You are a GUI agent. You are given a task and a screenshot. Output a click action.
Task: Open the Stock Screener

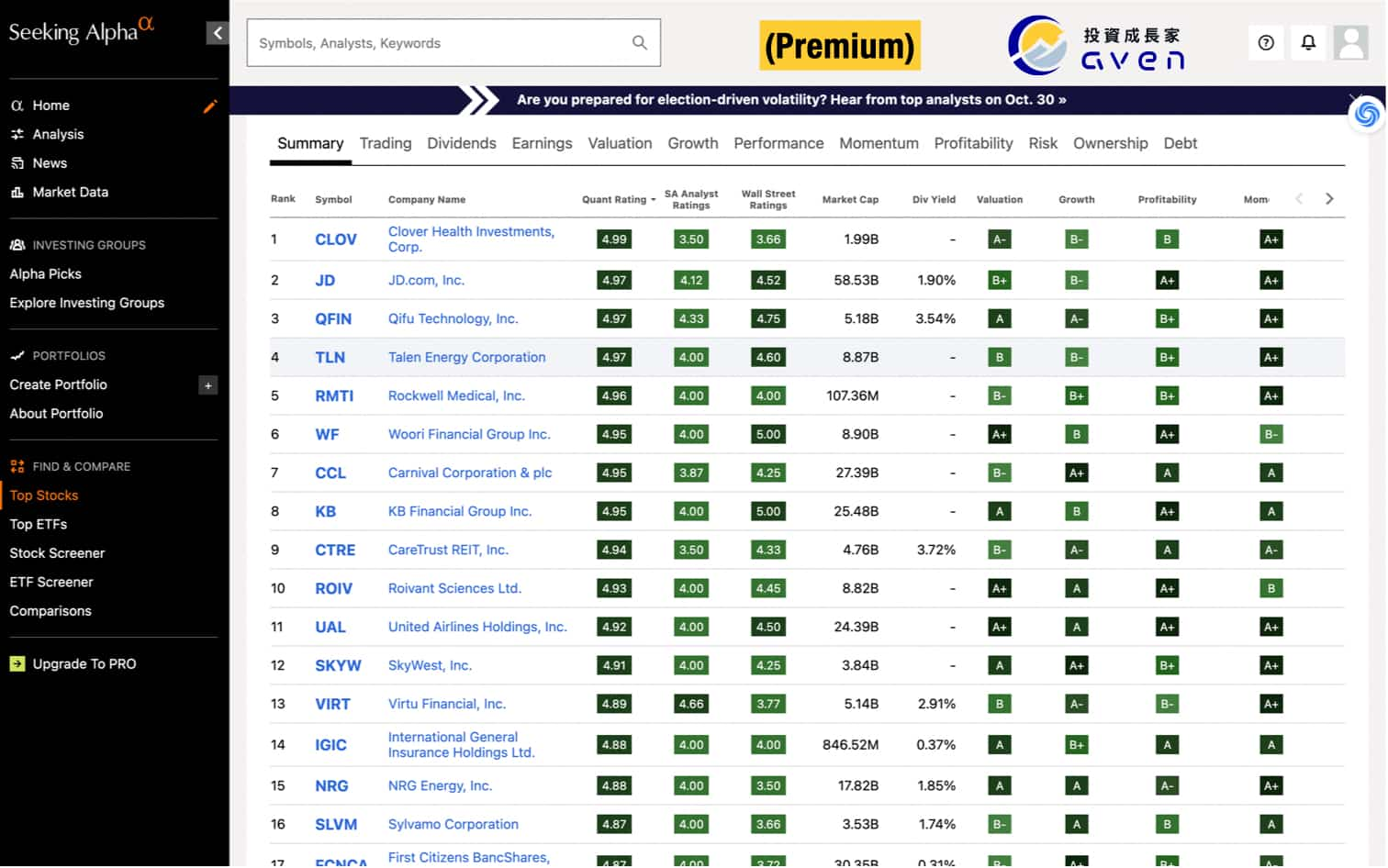point(57,553)
